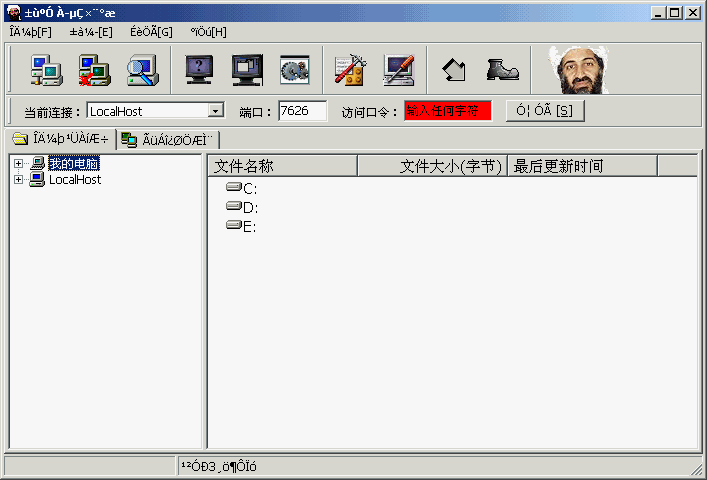
Task: Open the LocalHost connection dropdown
Action: click(x=215, y=111)
